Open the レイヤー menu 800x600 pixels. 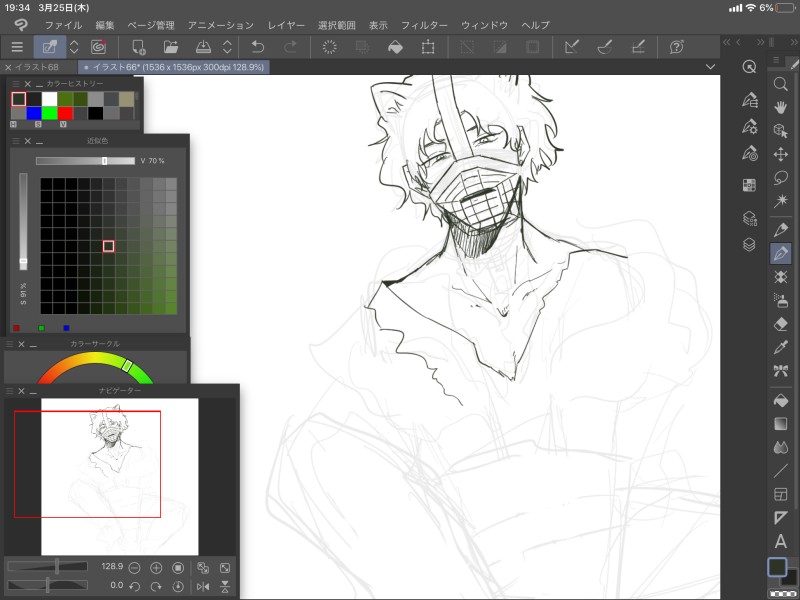pyautogui.click(x=286, y=25)
